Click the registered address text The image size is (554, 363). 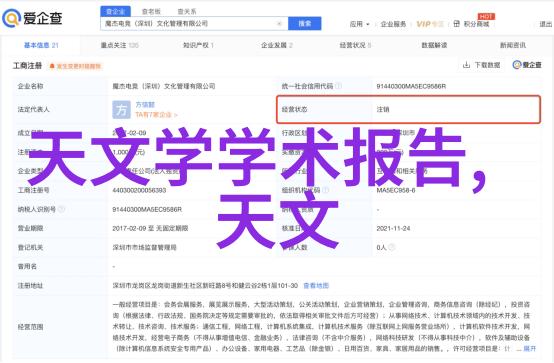[x=205, y=286]
